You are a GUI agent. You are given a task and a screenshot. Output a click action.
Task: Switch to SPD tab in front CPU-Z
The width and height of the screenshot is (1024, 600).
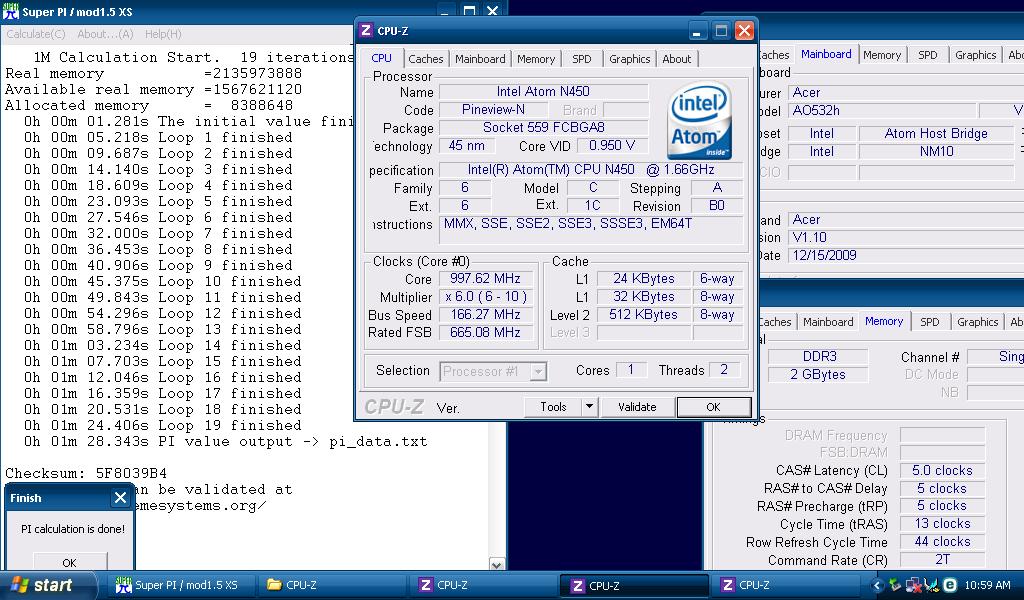click(x=582, y=59)
